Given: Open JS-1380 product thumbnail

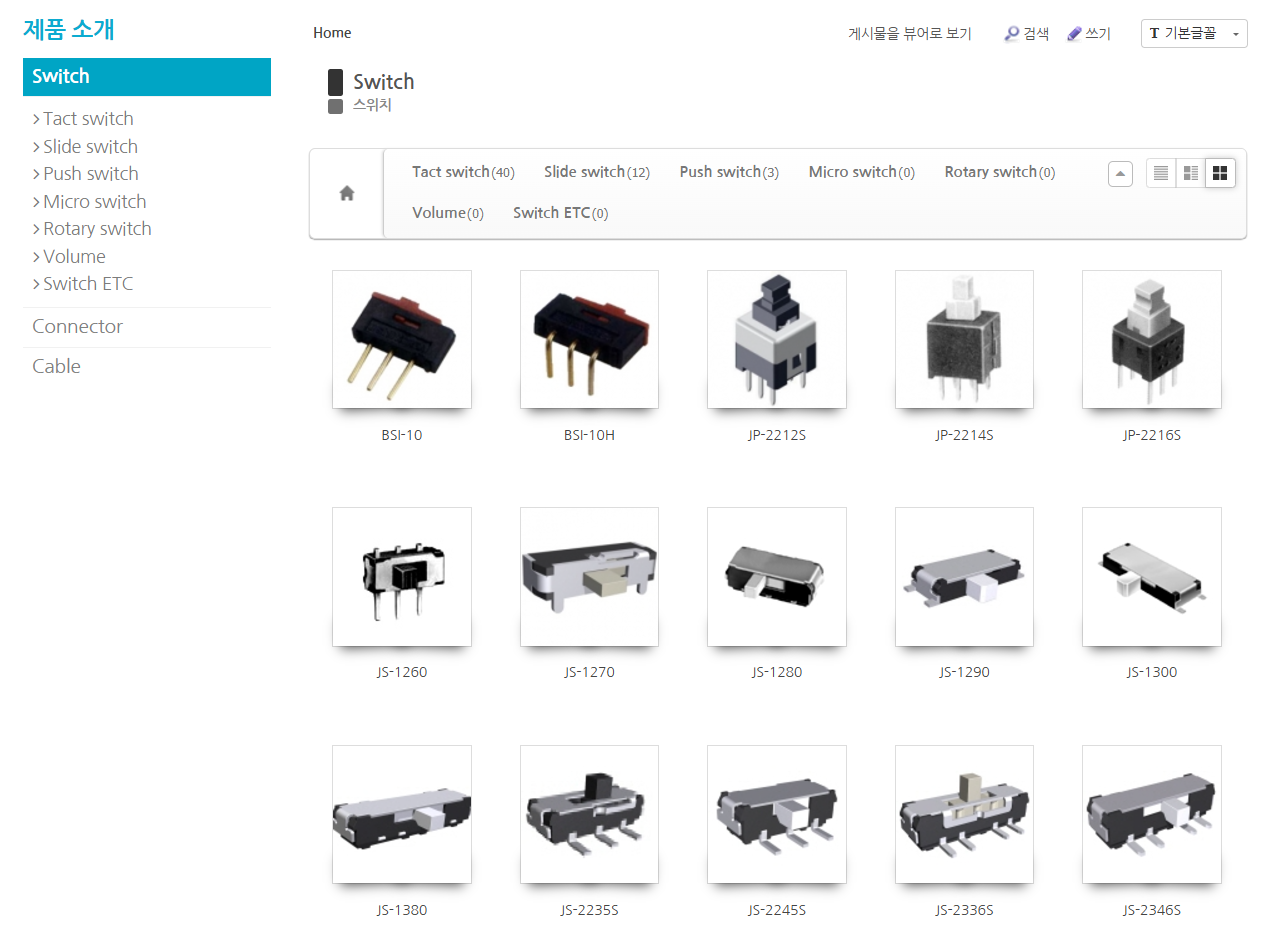Looking at the screenshot, I should coord(402,814).
